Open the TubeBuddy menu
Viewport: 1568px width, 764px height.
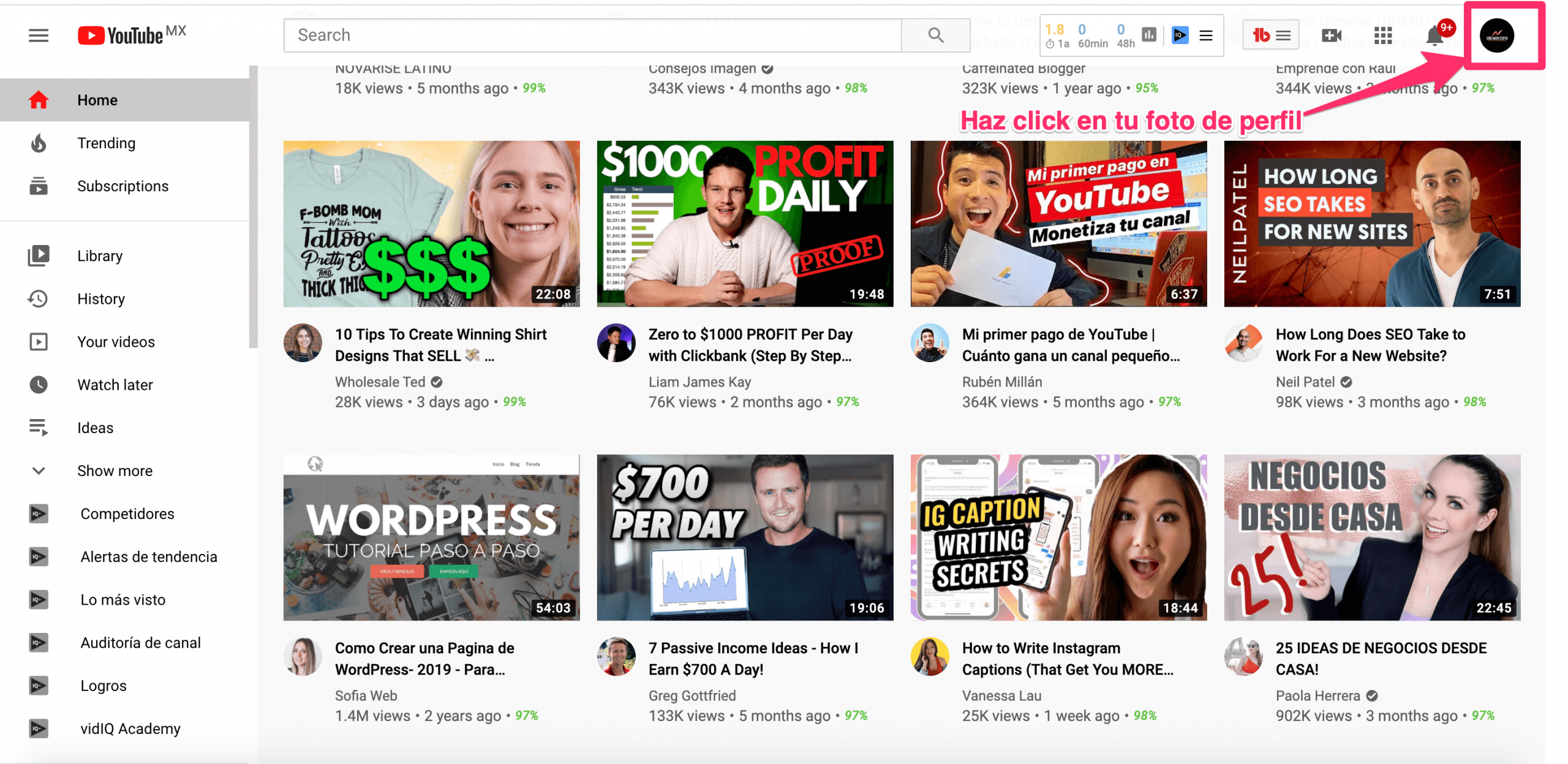(1271, 36)
